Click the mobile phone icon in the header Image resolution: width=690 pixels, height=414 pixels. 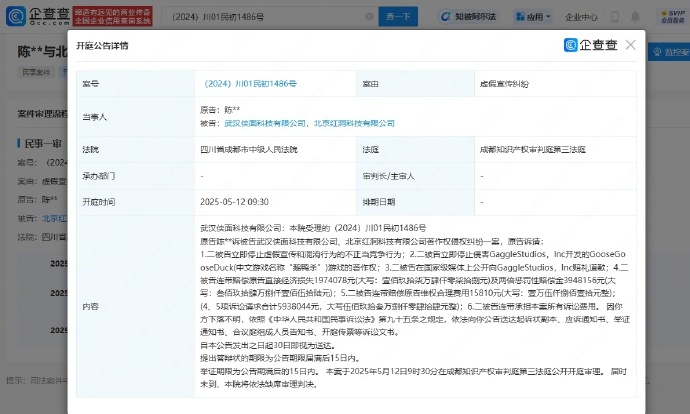(615, 17)
